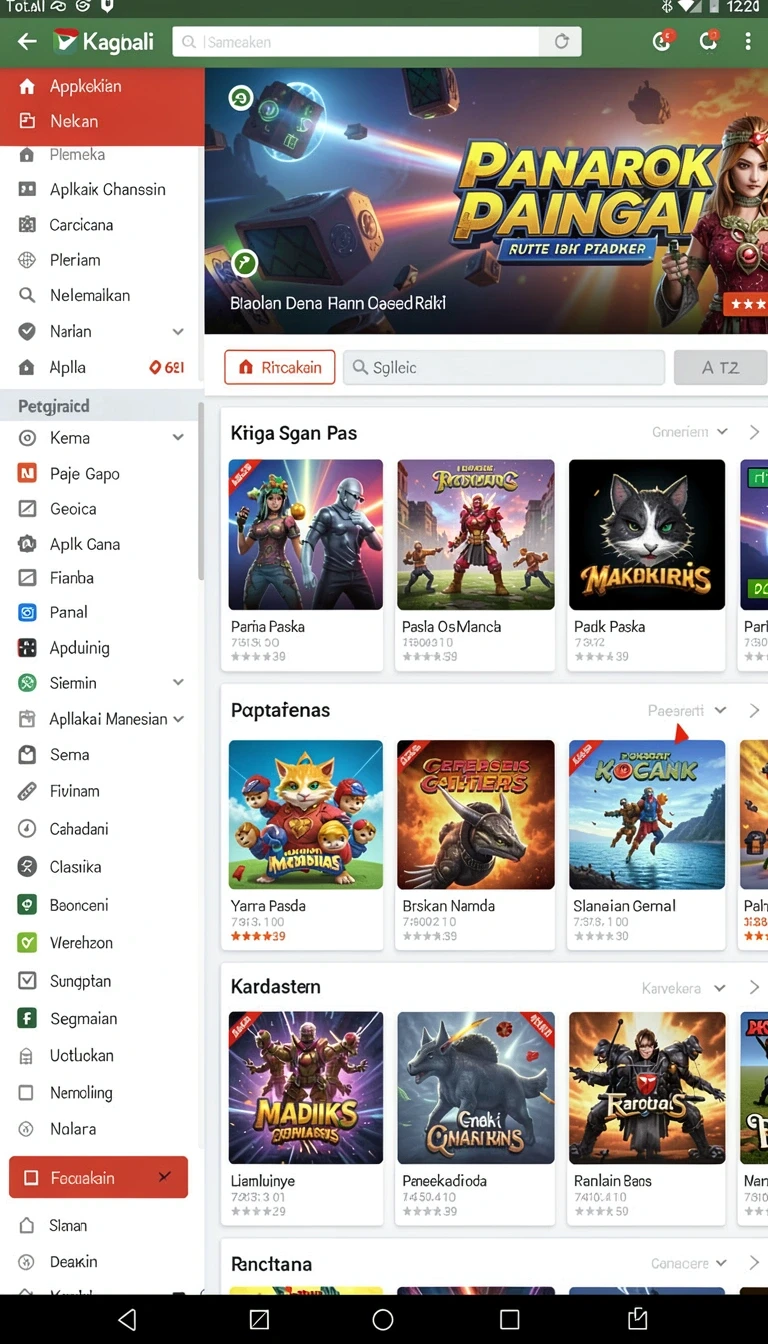The image size is (768, 1344).
Task: Open Paesarti dropdown in Poptafenas
Action: (686, 710)
